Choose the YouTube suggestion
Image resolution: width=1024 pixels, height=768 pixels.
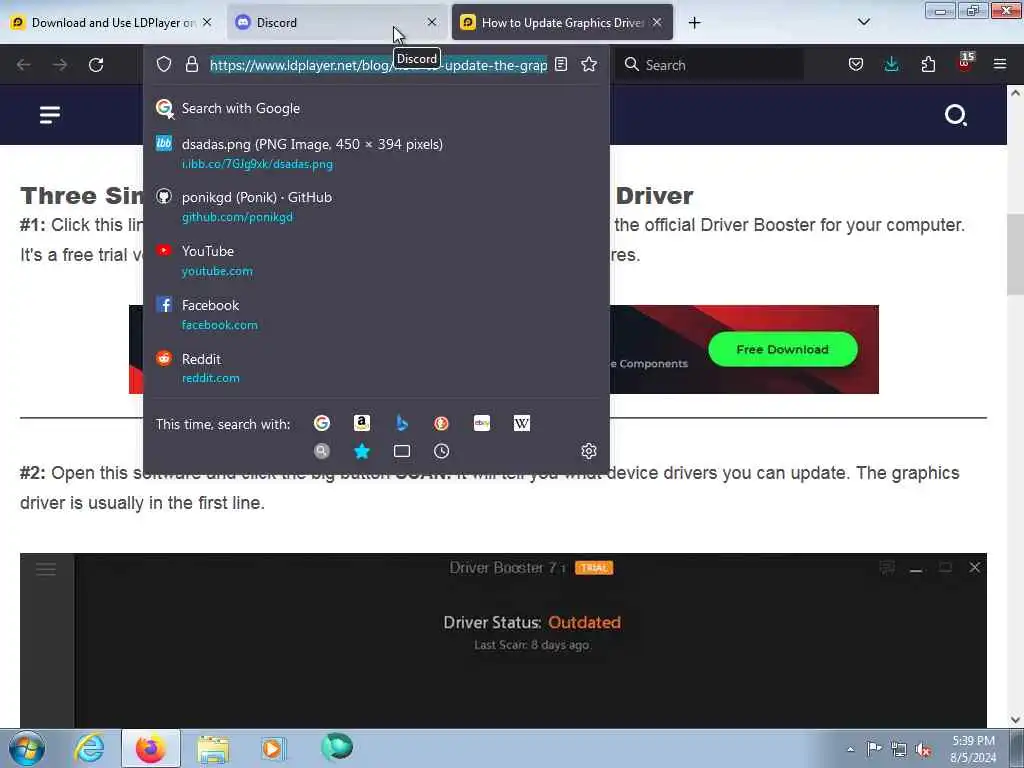[x=376, y=260]
